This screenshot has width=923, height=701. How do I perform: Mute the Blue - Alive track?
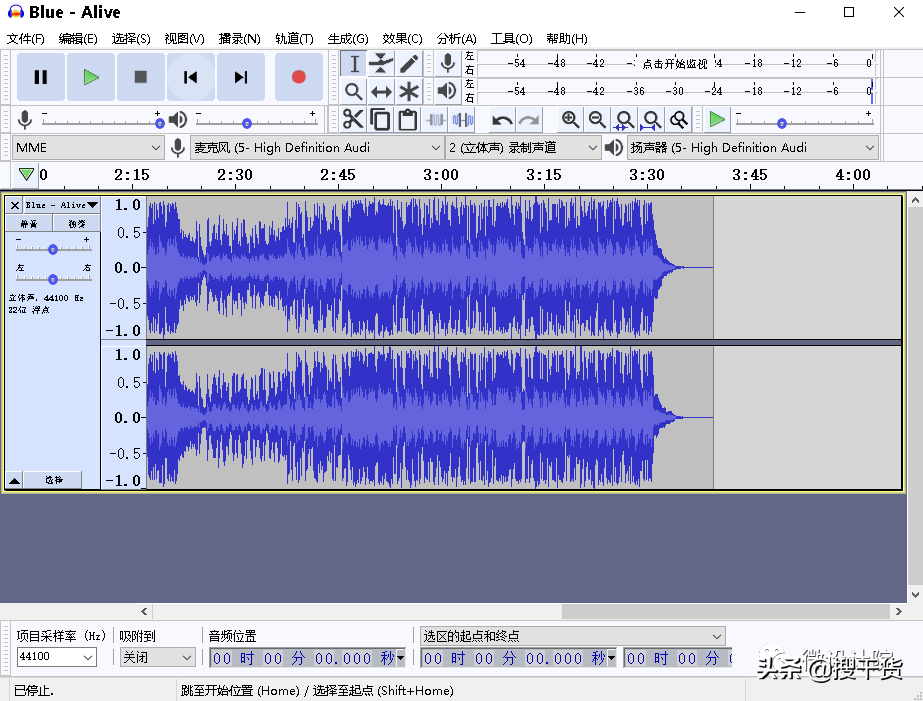coord(29,224)
